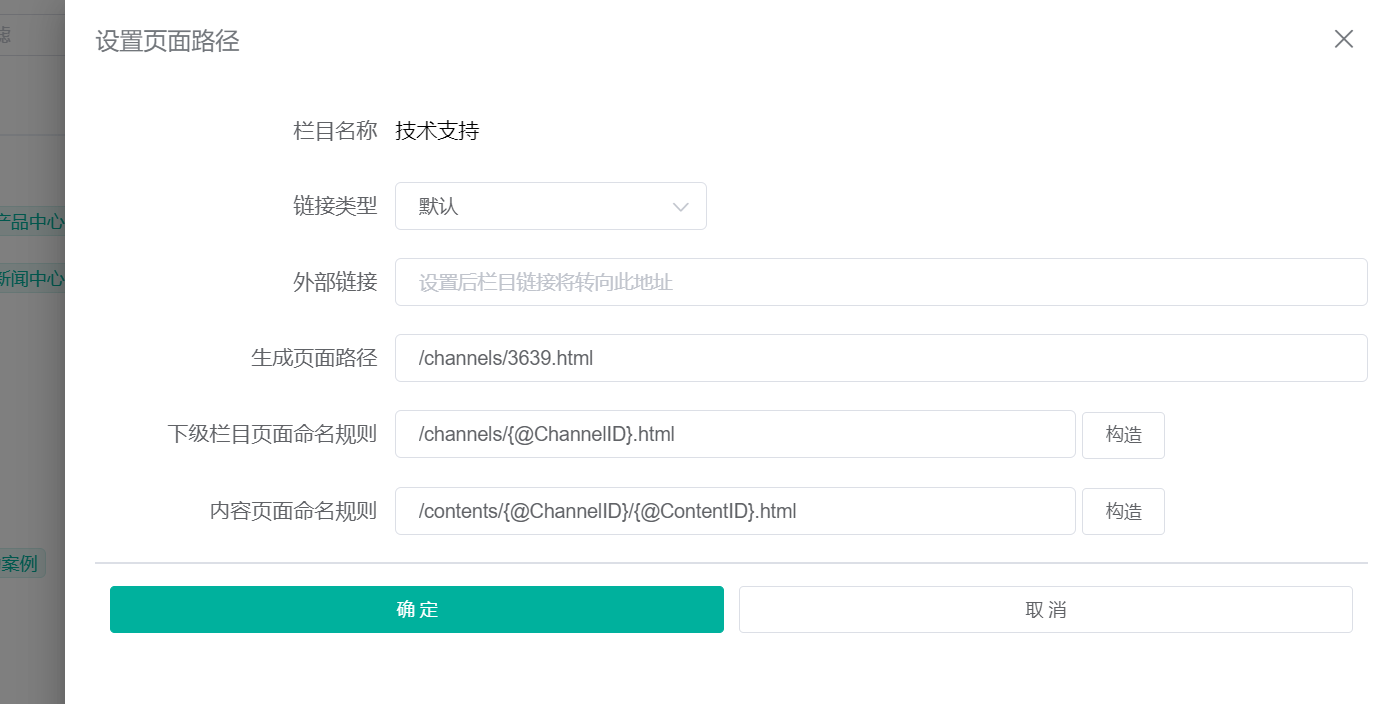This screenshot has width=1387, height=704.
Task: Edit the /channels/{@ChannelID}.html naming rule
Action: coord(735,434)
